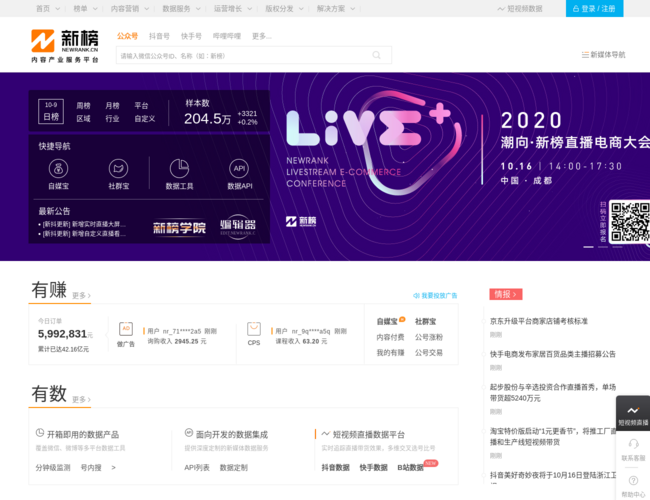Open 数据API icon
650x500 pixels.
[x=239, y=168]
